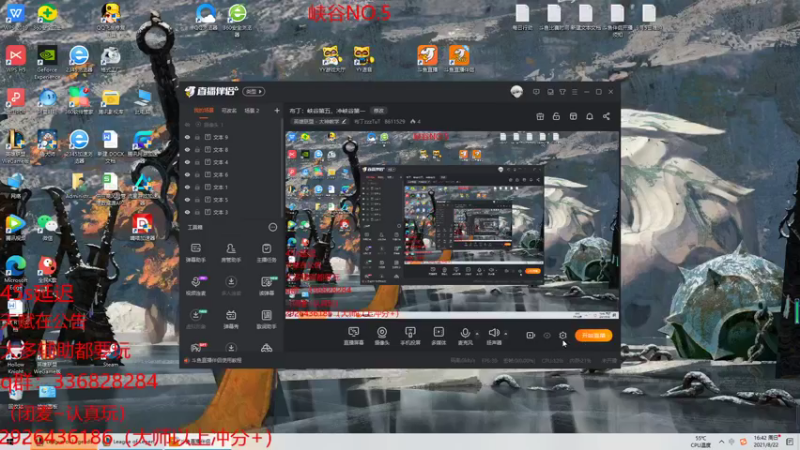Add a 多媒体 media source
800x450 pixels.
pos(438,336)
